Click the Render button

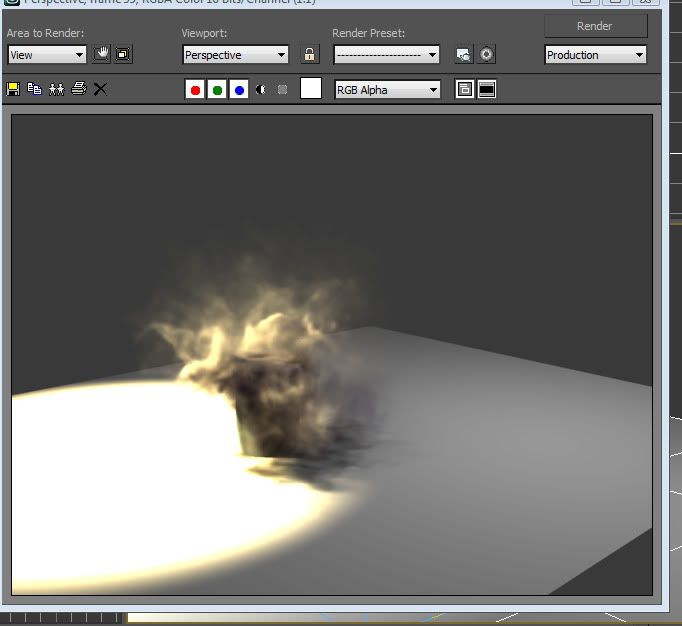tap(595, 26)
